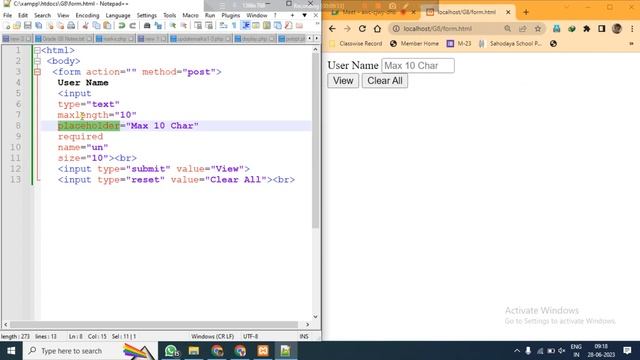Toggle Show All Characters pilcrow icon
Viewport: 640px width, 360px height.
point(234,26)
